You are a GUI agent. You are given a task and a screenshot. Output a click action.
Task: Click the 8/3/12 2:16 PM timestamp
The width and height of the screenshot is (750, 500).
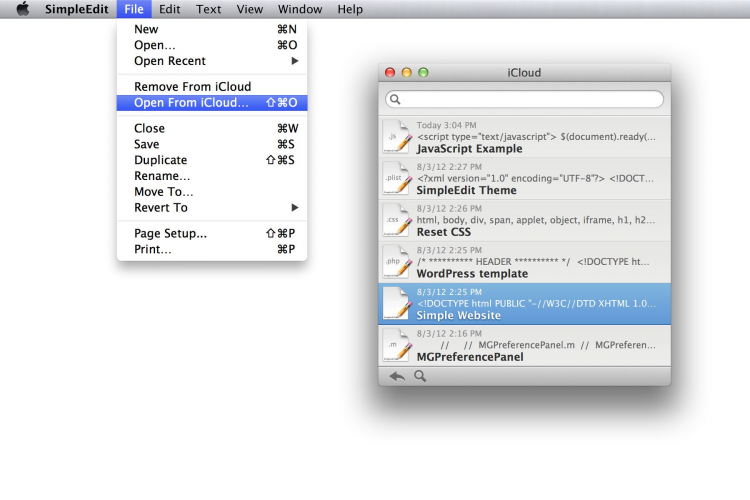point(449,333)
